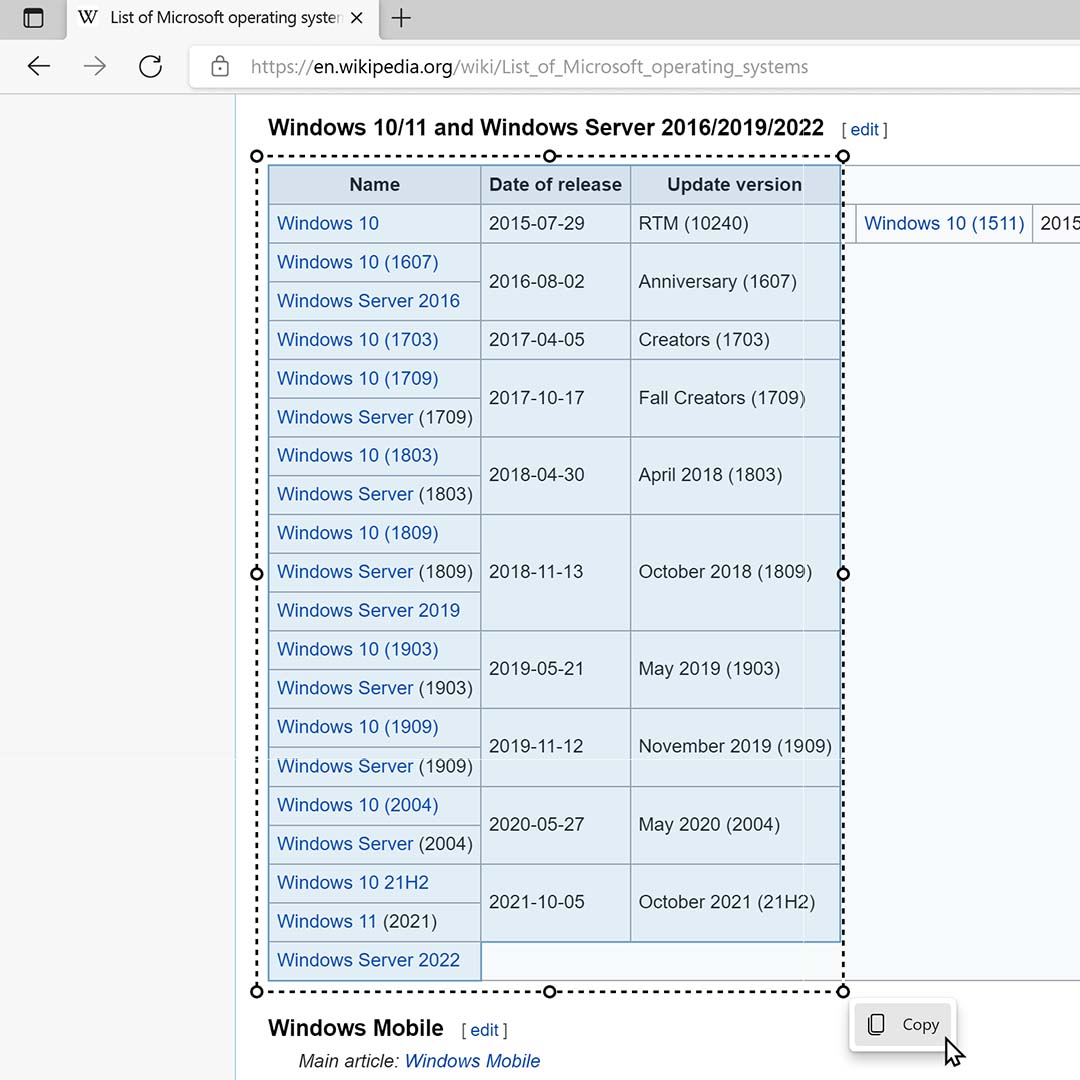Click the forward arrow button

(94, 66)
